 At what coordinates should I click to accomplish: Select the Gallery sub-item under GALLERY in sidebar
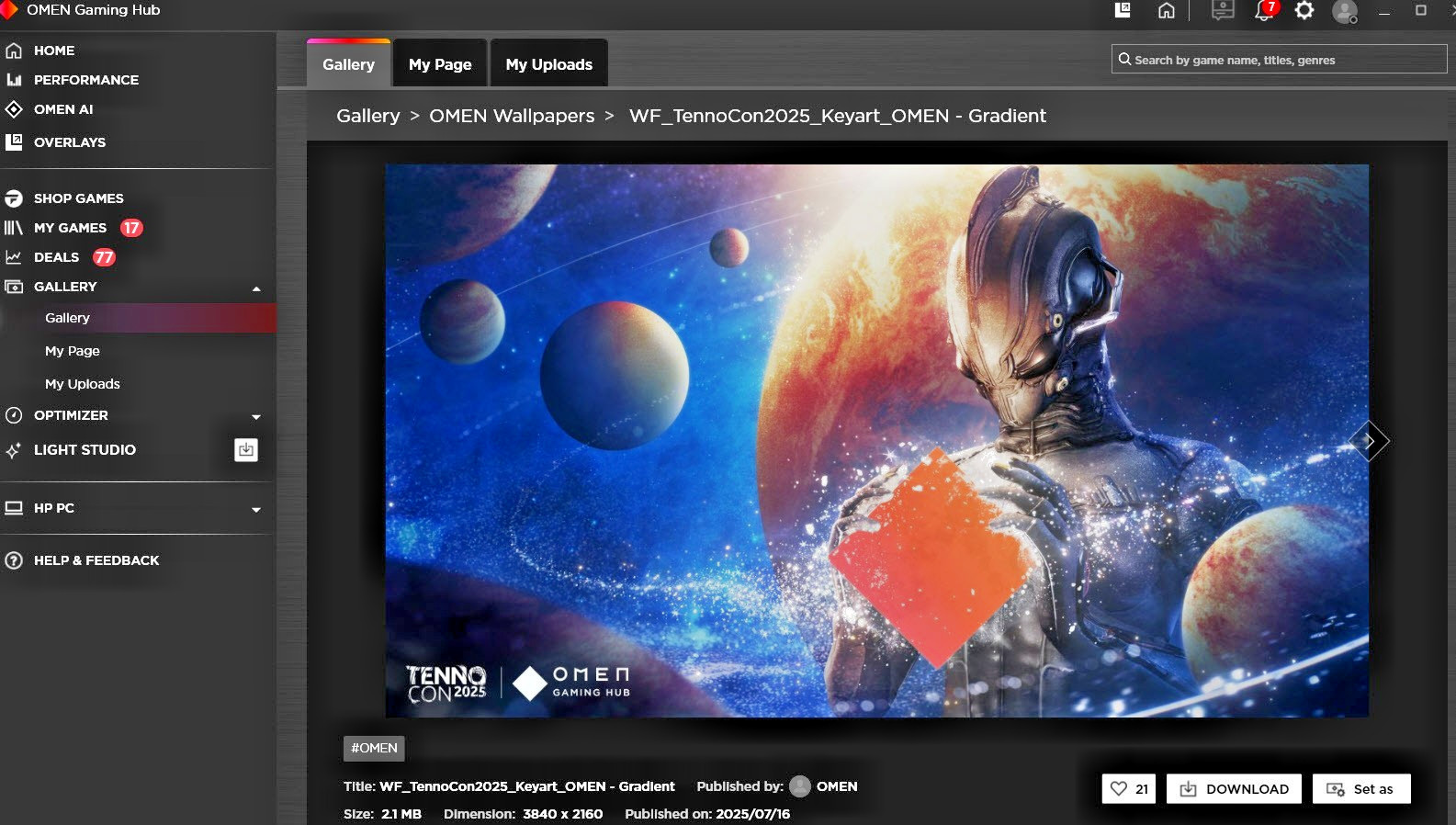pyautogui.click(x=138, y=318)
